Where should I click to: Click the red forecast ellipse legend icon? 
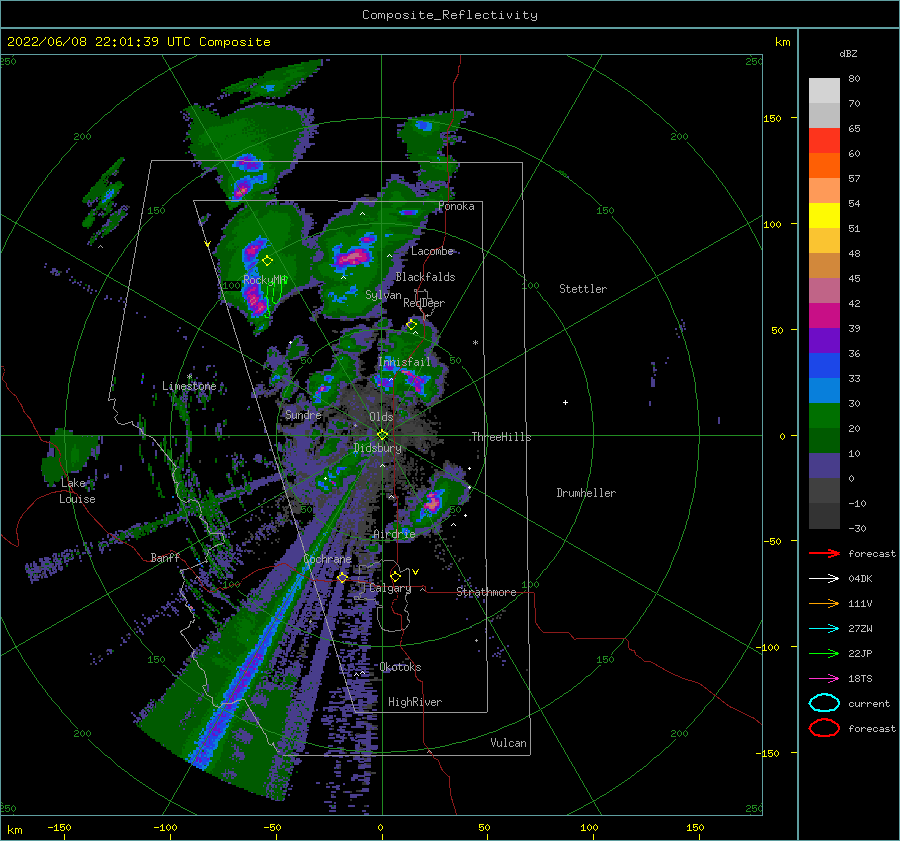pos(824,728)
